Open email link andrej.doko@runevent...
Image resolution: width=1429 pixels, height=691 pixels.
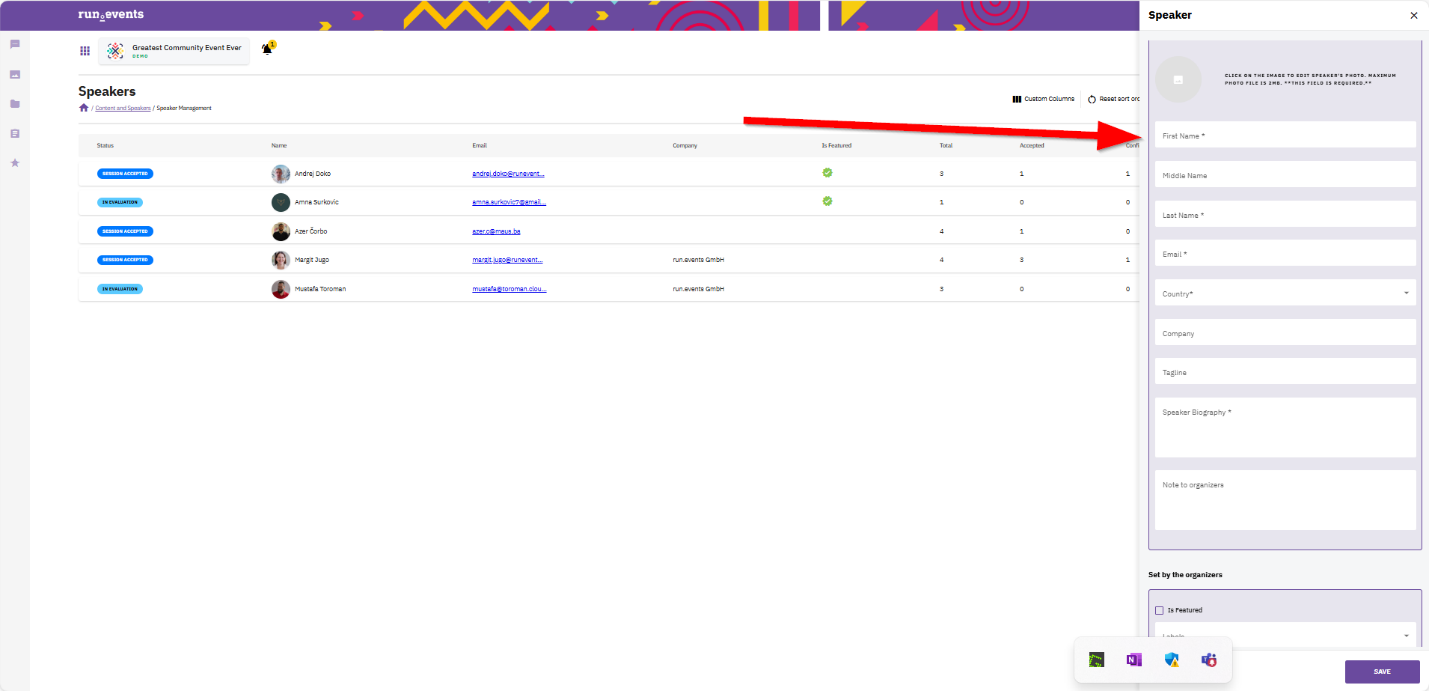(508, 173)
